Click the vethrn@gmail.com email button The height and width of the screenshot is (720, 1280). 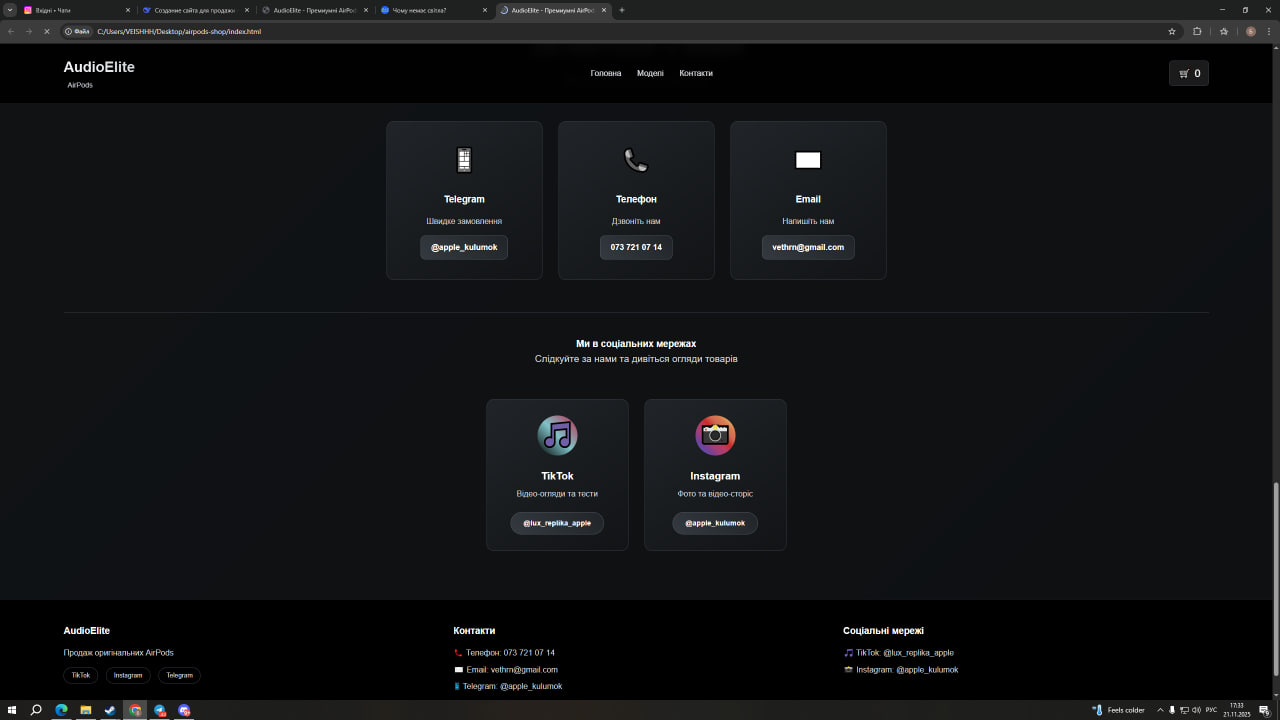tap(808, 247)
